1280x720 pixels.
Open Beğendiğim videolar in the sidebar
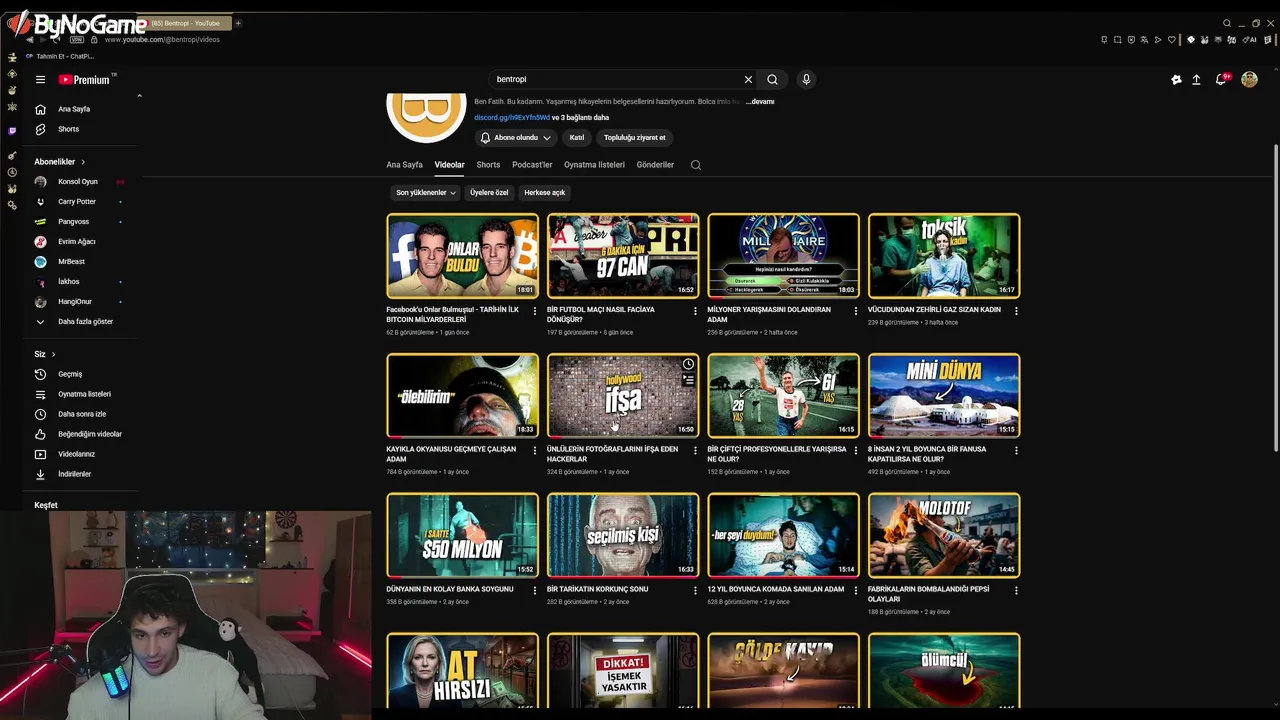click(x=78, y=434)
